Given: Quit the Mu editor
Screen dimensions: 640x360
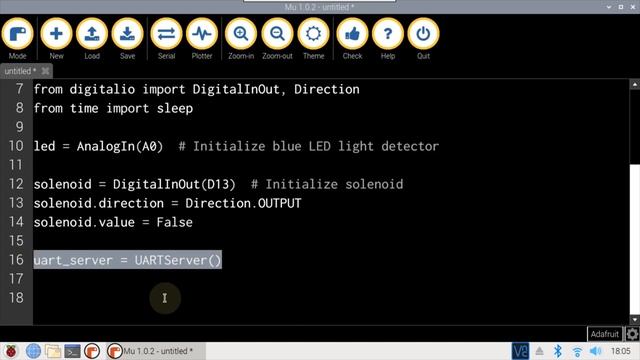Looking at the screenshot, I should (423, 39).
